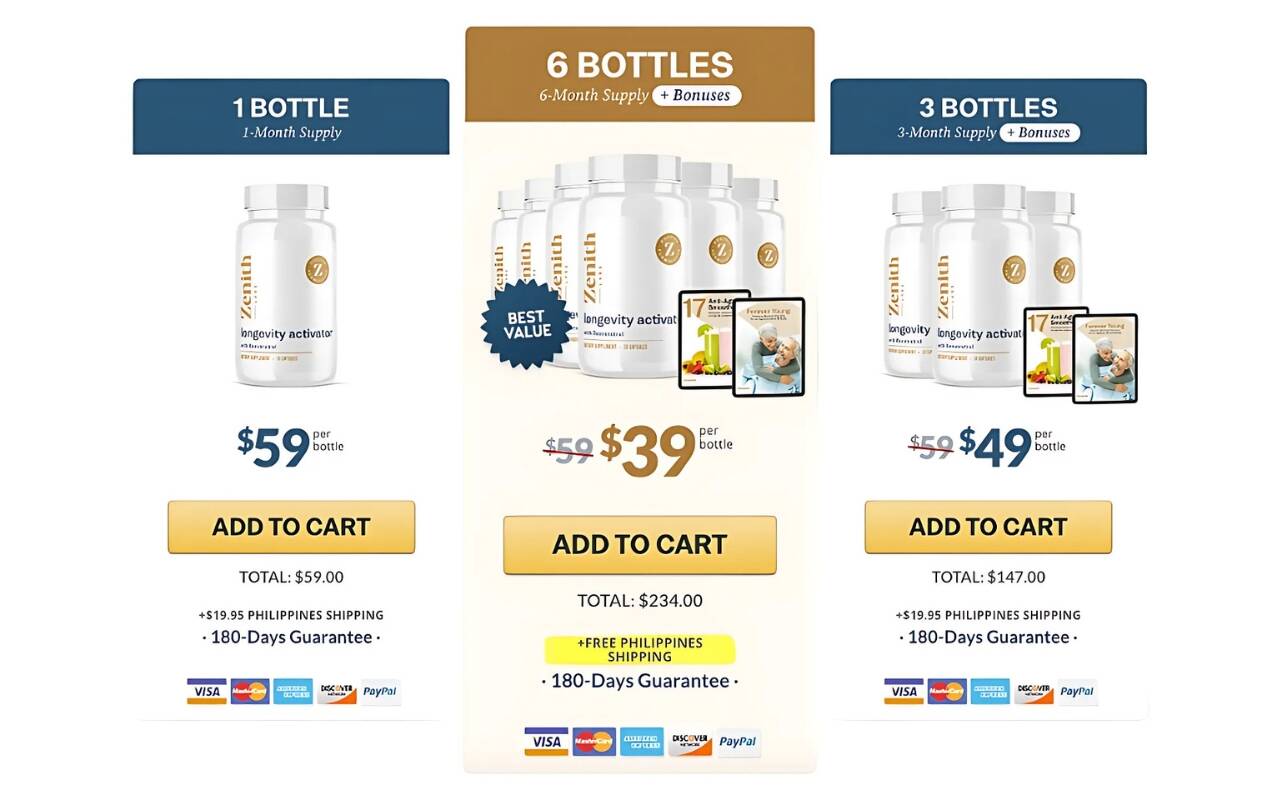Screen dimensions: 1280x800
Task: Add the 1 Bottle package to cart
Action: point(291,527)
